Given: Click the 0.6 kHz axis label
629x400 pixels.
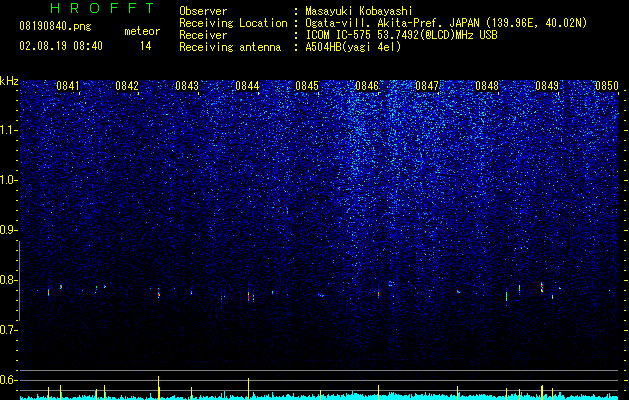Looking at the screenshot, I should pyautogui.click(x=8, y=380).
